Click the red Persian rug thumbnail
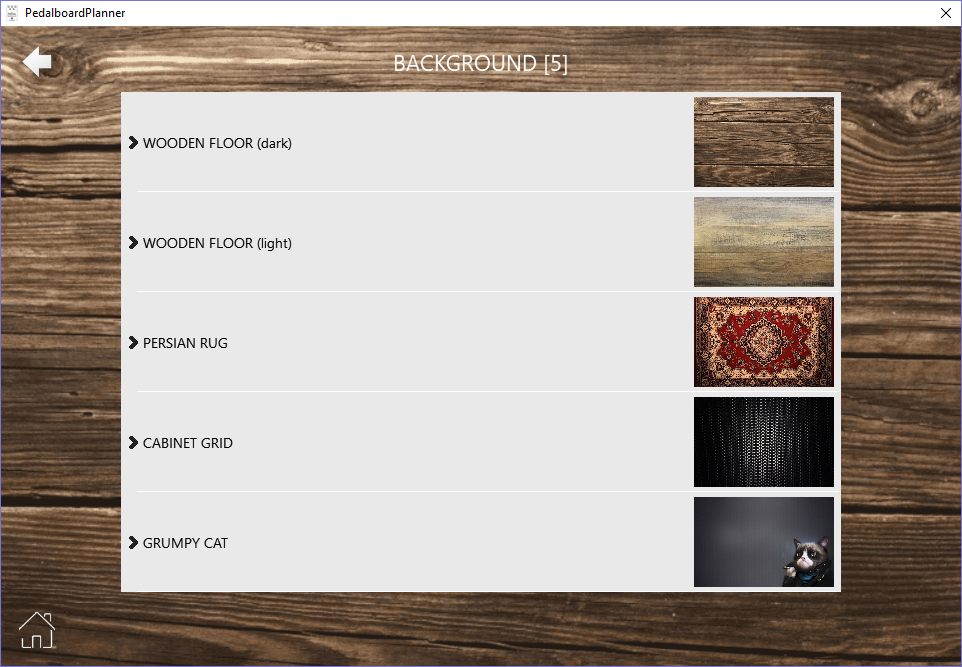 click(764, 342)
